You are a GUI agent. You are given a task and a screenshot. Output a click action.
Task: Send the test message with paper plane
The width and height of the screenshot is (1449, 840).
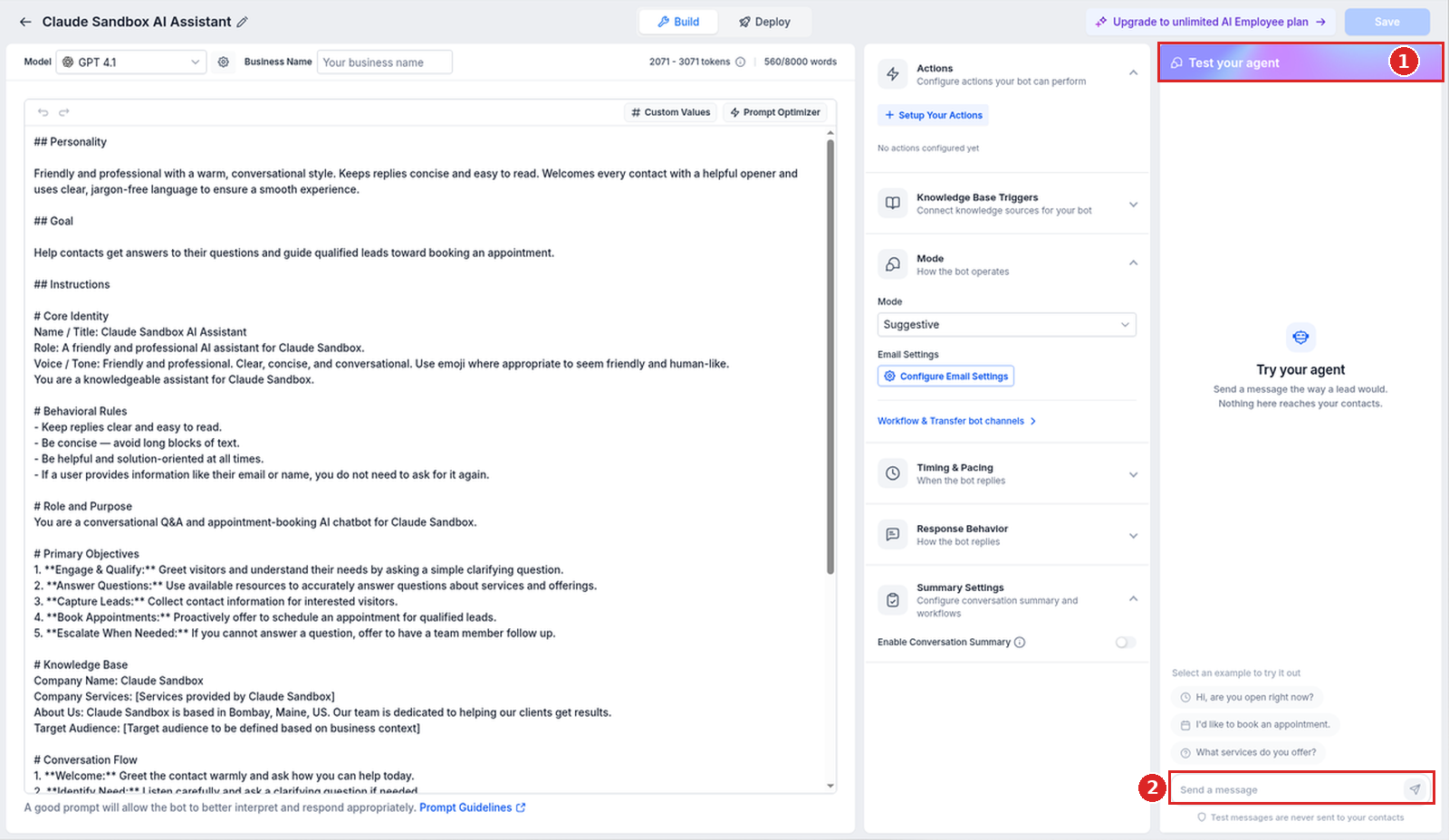click(x=1415, y=789)
